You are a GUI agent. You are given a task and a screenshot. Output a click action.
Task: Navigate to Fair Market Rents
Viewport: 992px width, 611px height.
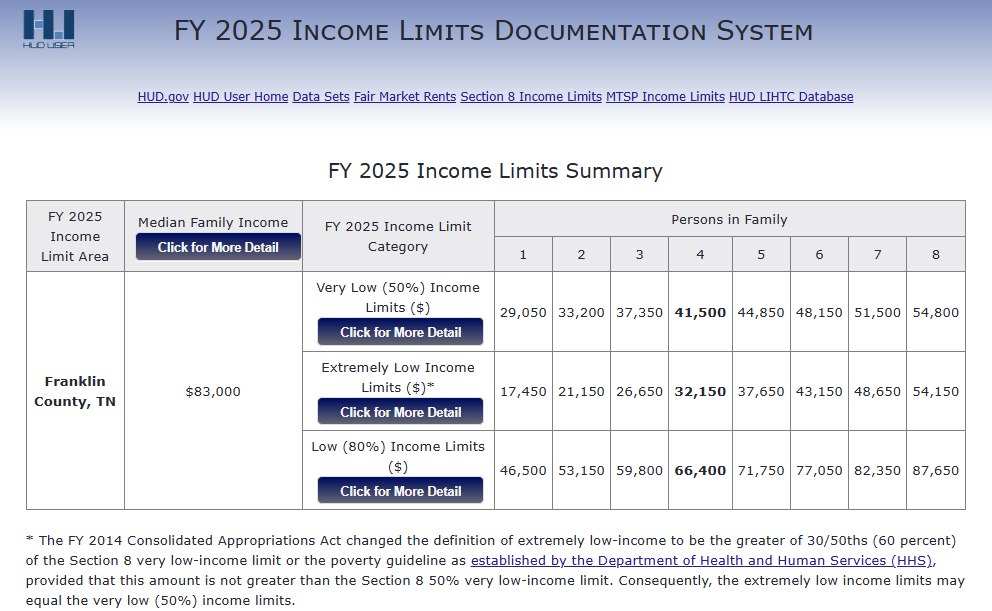tap(405, 97)
